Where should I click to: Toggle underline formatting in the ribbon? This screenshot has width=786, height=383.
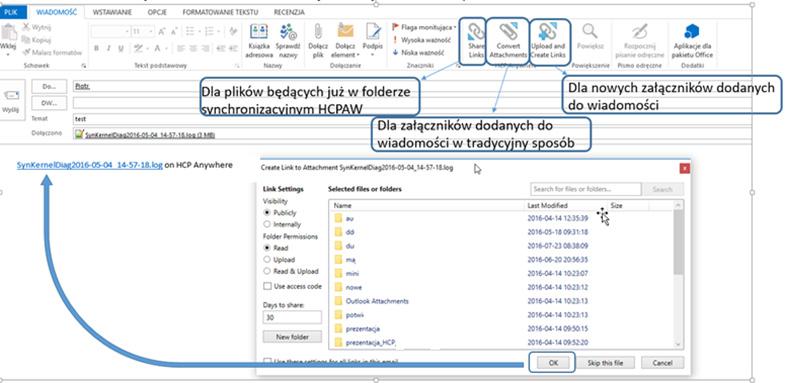click(x=121, y=49)
